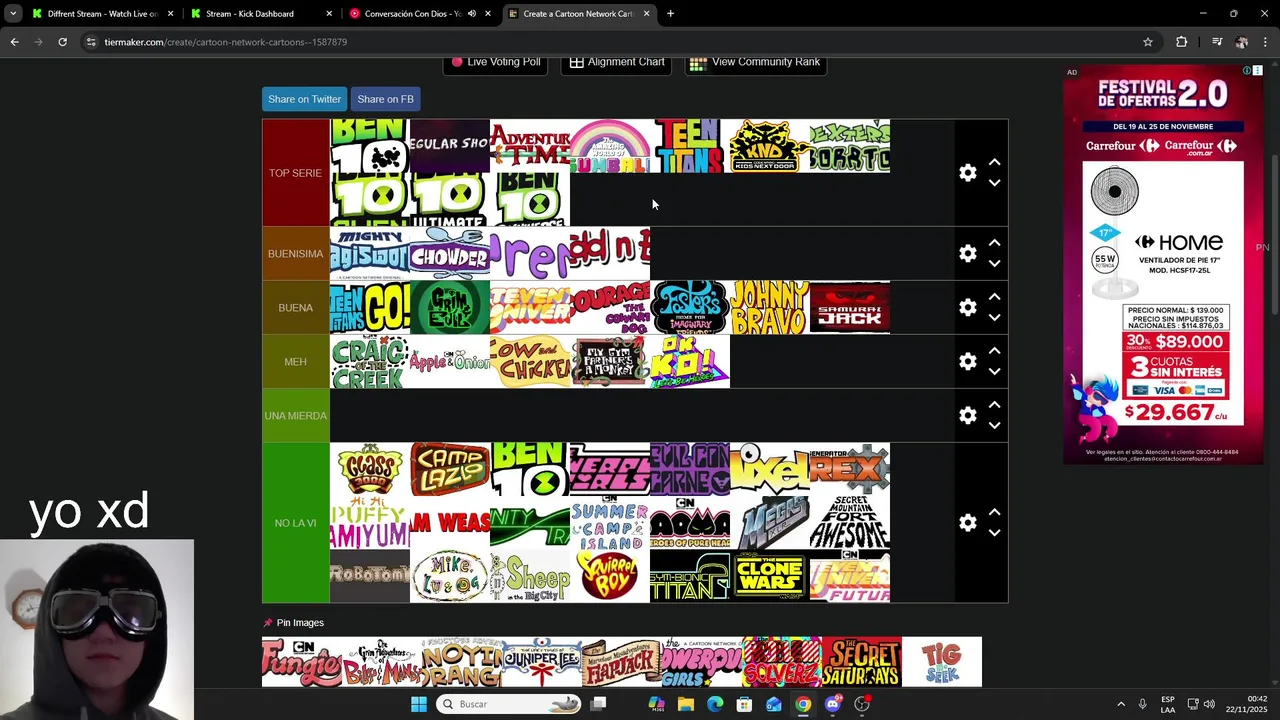The width and height of the screenshot is (1280, 720).
Task: Open Windows Start menu
Action: point(418,704)
